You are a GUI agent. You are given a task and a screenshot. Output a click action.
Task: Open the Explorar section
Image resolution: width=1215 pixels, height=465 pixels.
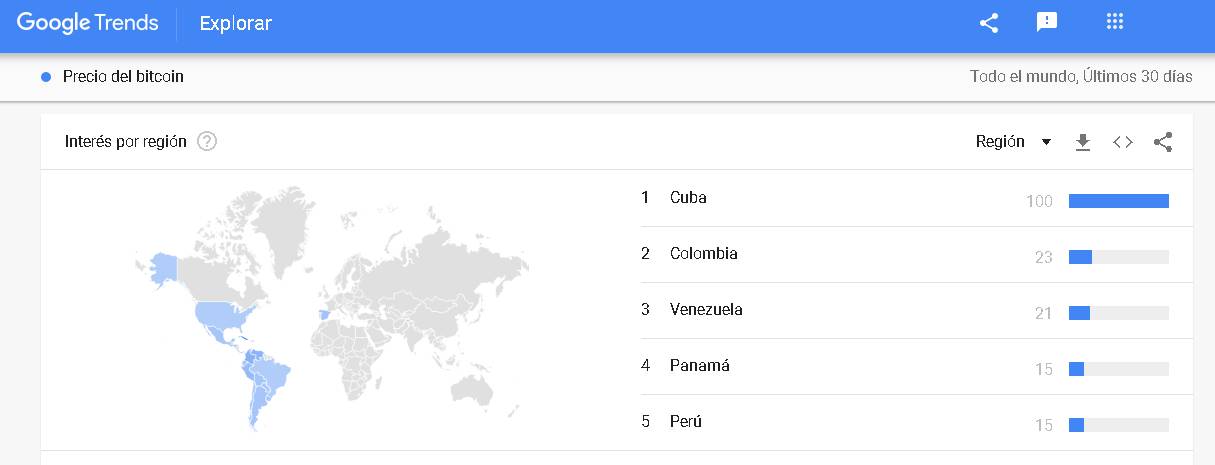pos(235,23)
